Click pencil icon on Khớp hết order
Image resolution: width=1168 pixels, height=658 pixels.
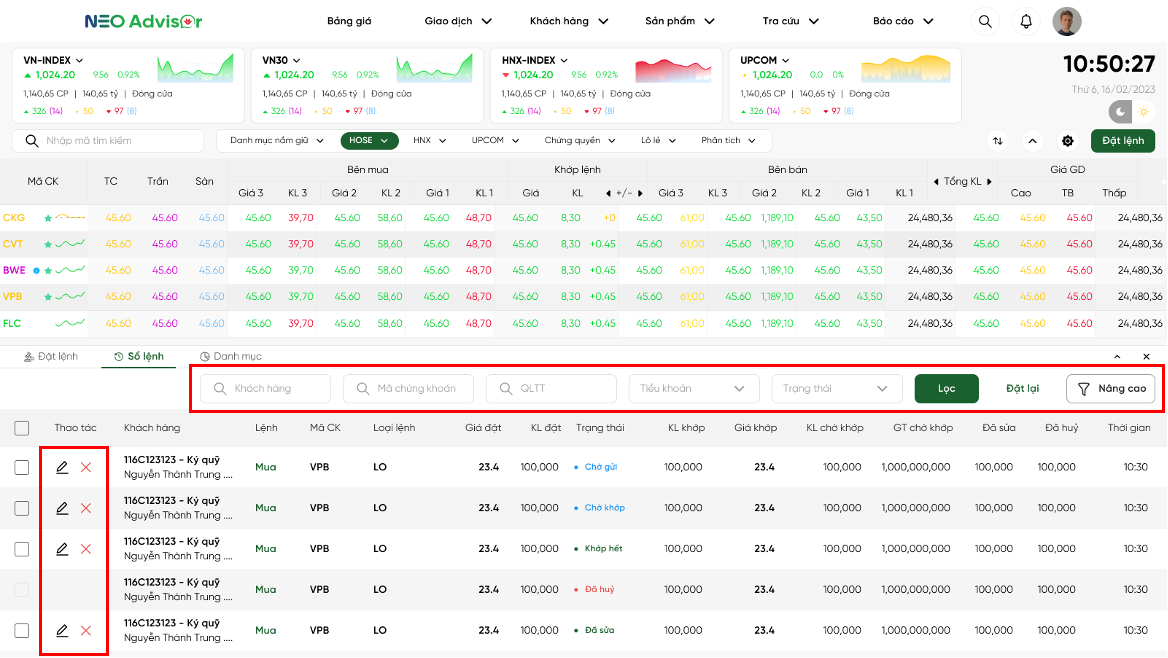click(x=62, y=549)
